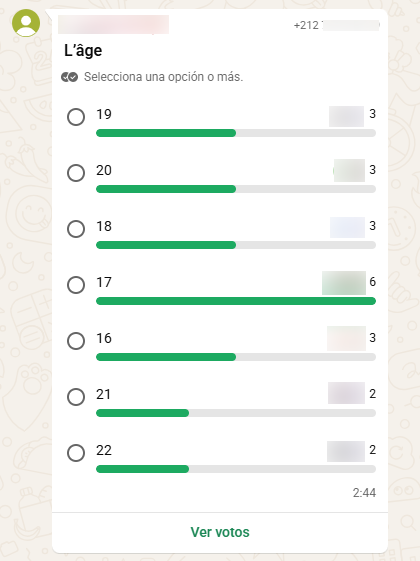
Task: Click the +212 phone number
Action: pyautogui.click(x=336, y=25)
